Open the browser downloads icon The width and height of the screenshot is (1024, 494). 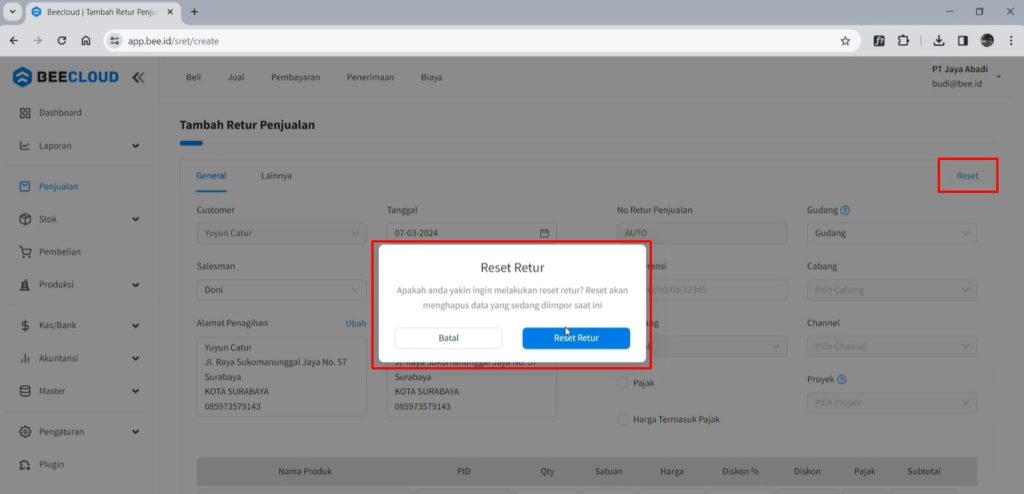(x=938, y=41)
